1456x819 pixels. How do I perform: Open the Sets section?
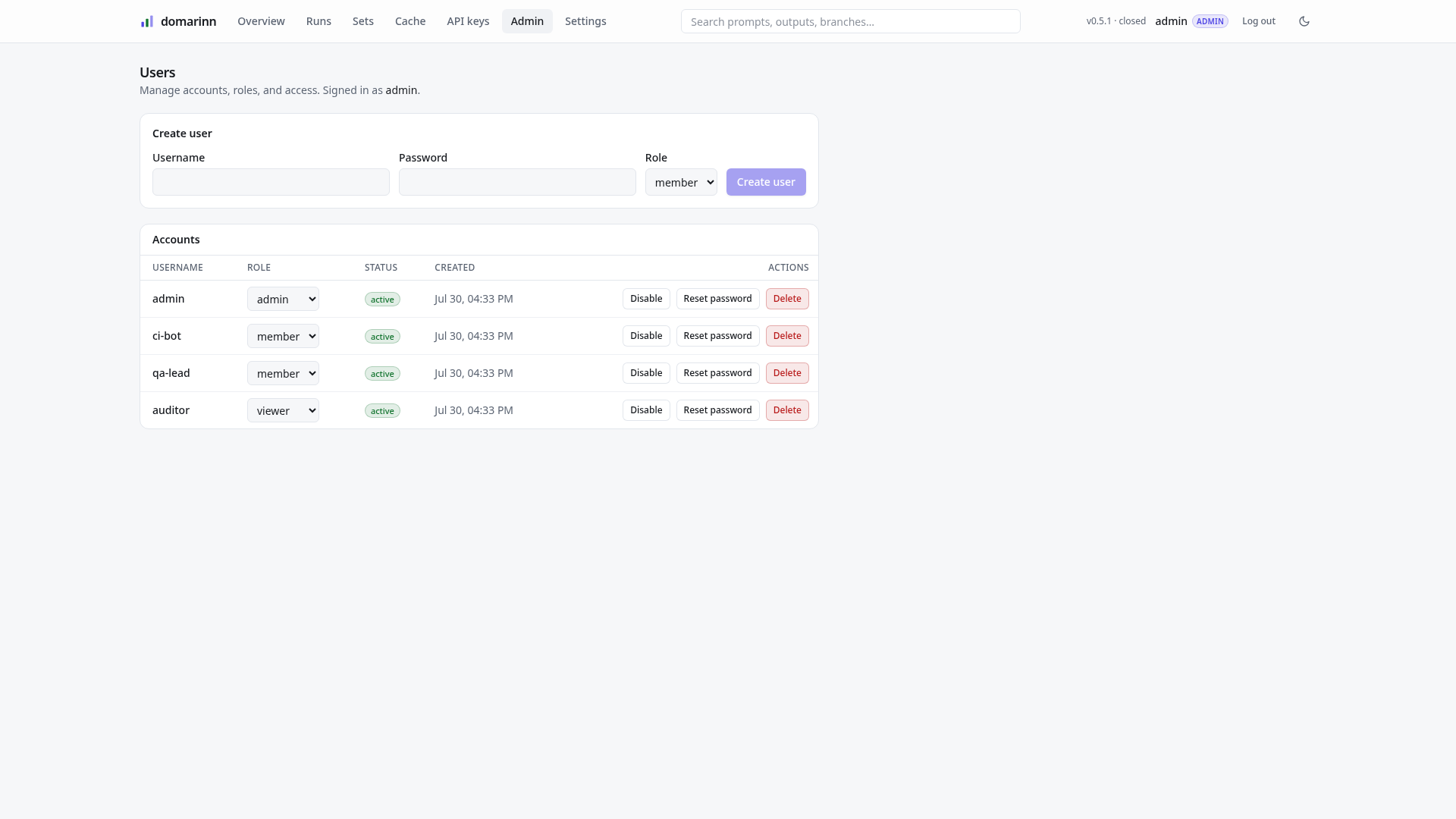pos(363,21)
